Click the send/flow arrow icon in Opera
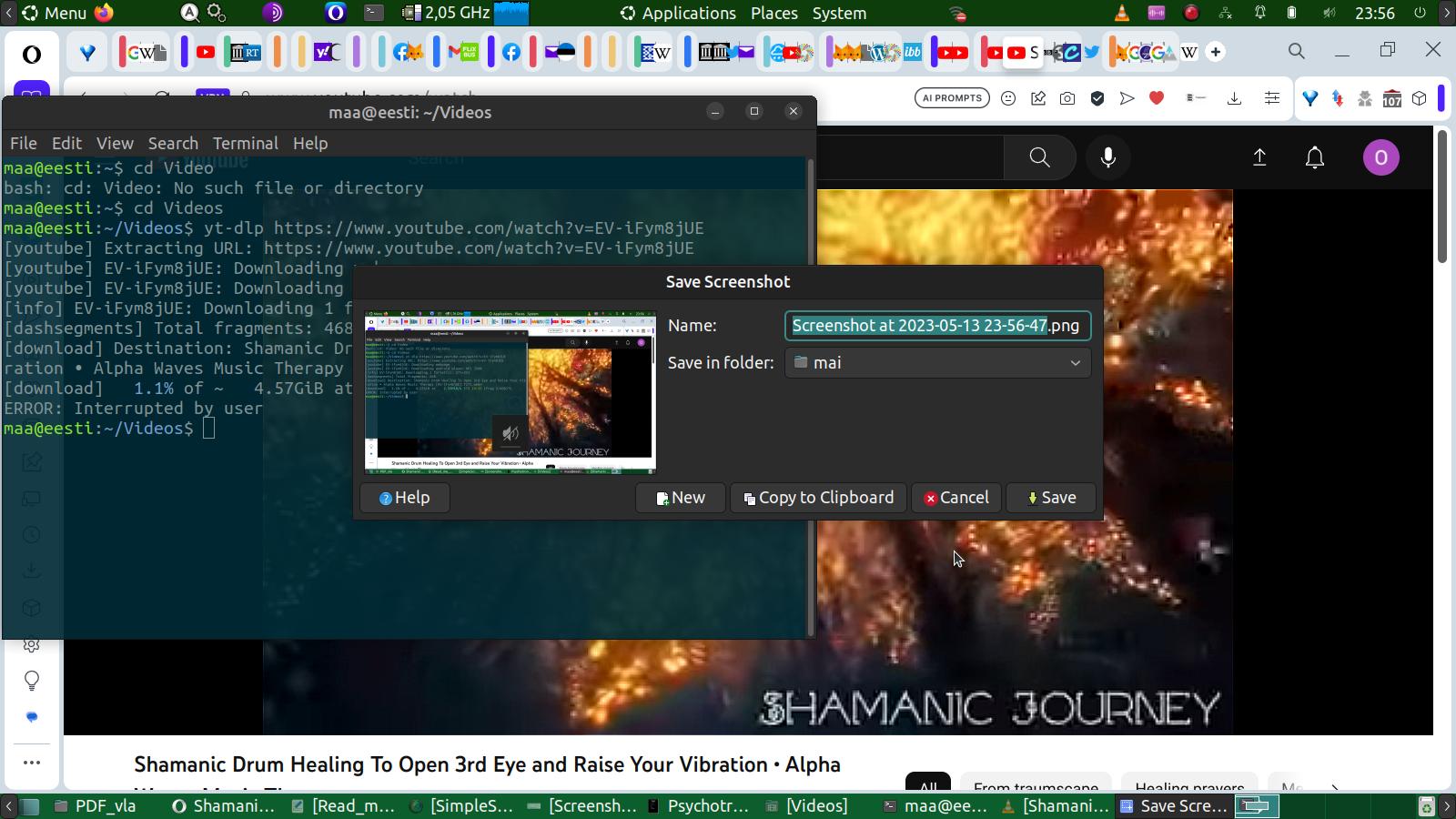 pyautogui.click(x=1127, y=98)
